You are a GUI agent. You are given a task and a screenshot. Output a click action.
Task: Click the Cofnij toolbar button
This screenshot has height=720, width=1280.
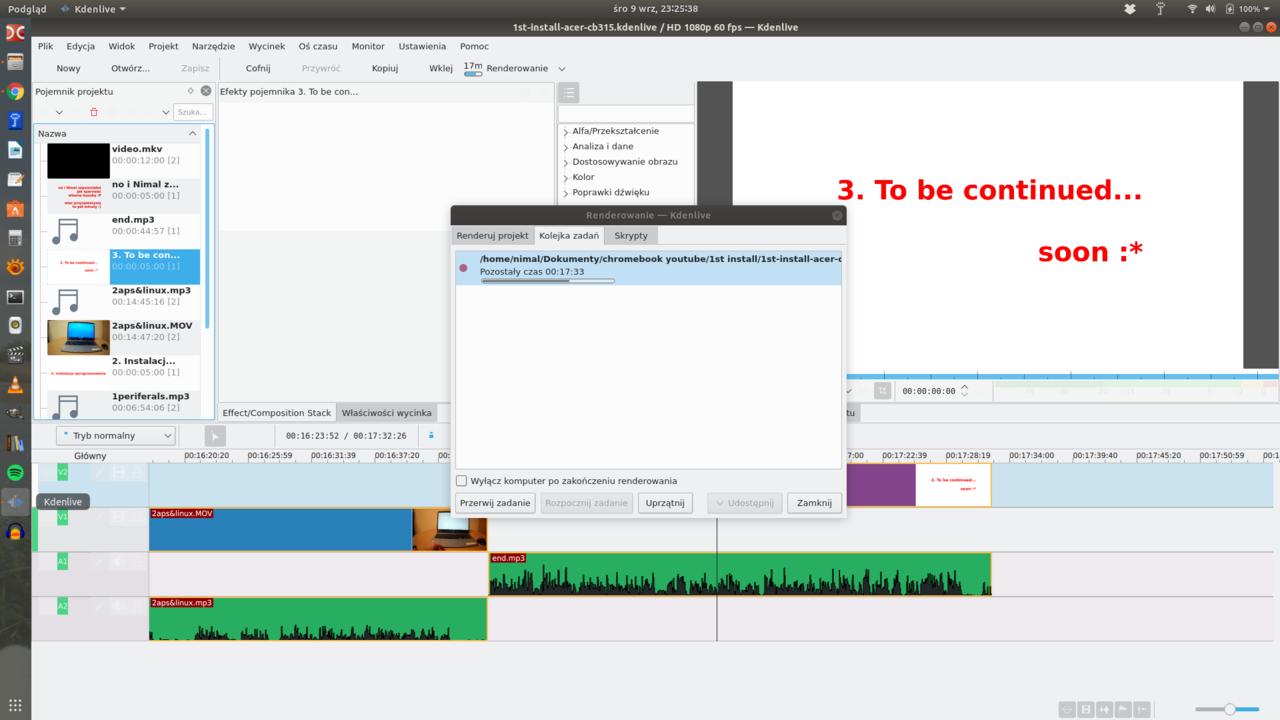pyautogui.click(x=258, y=69)
